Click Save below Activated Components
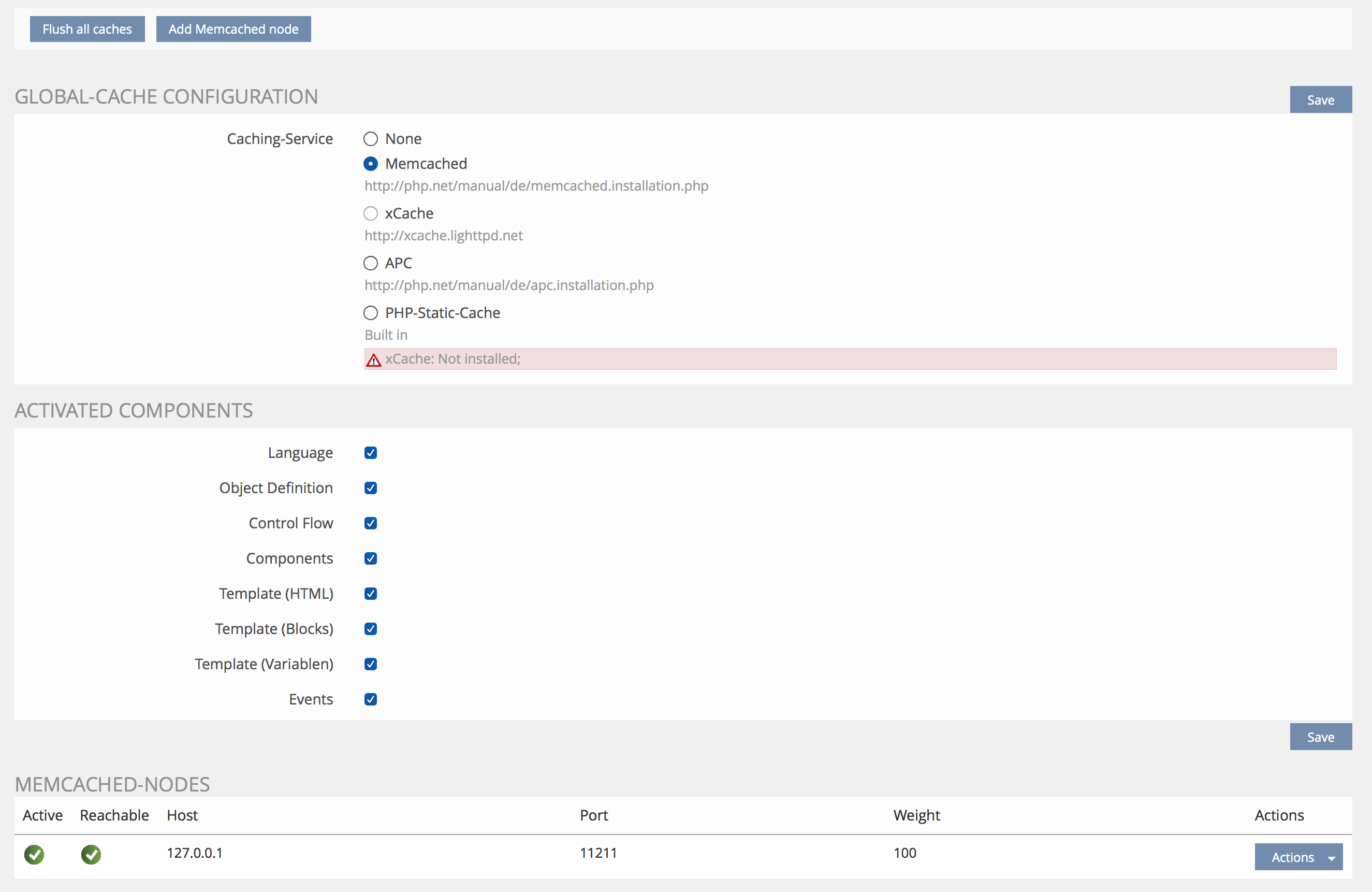This screenshot has height=892, width=1372. click(1320, 737)
